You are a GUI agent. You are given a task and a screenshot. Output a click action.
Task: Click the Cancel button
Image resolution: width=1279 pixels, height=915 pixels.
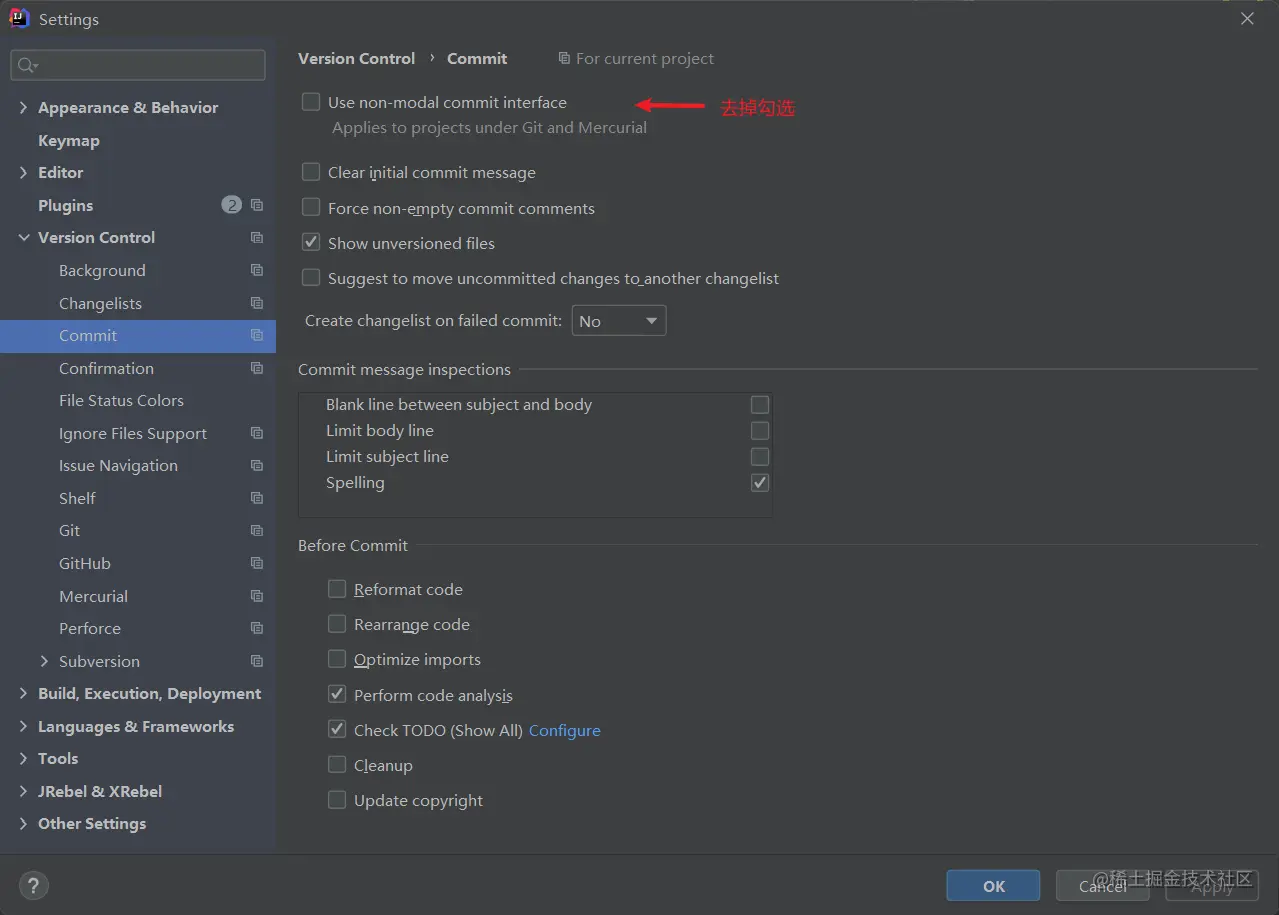[x=1103, y=886]
